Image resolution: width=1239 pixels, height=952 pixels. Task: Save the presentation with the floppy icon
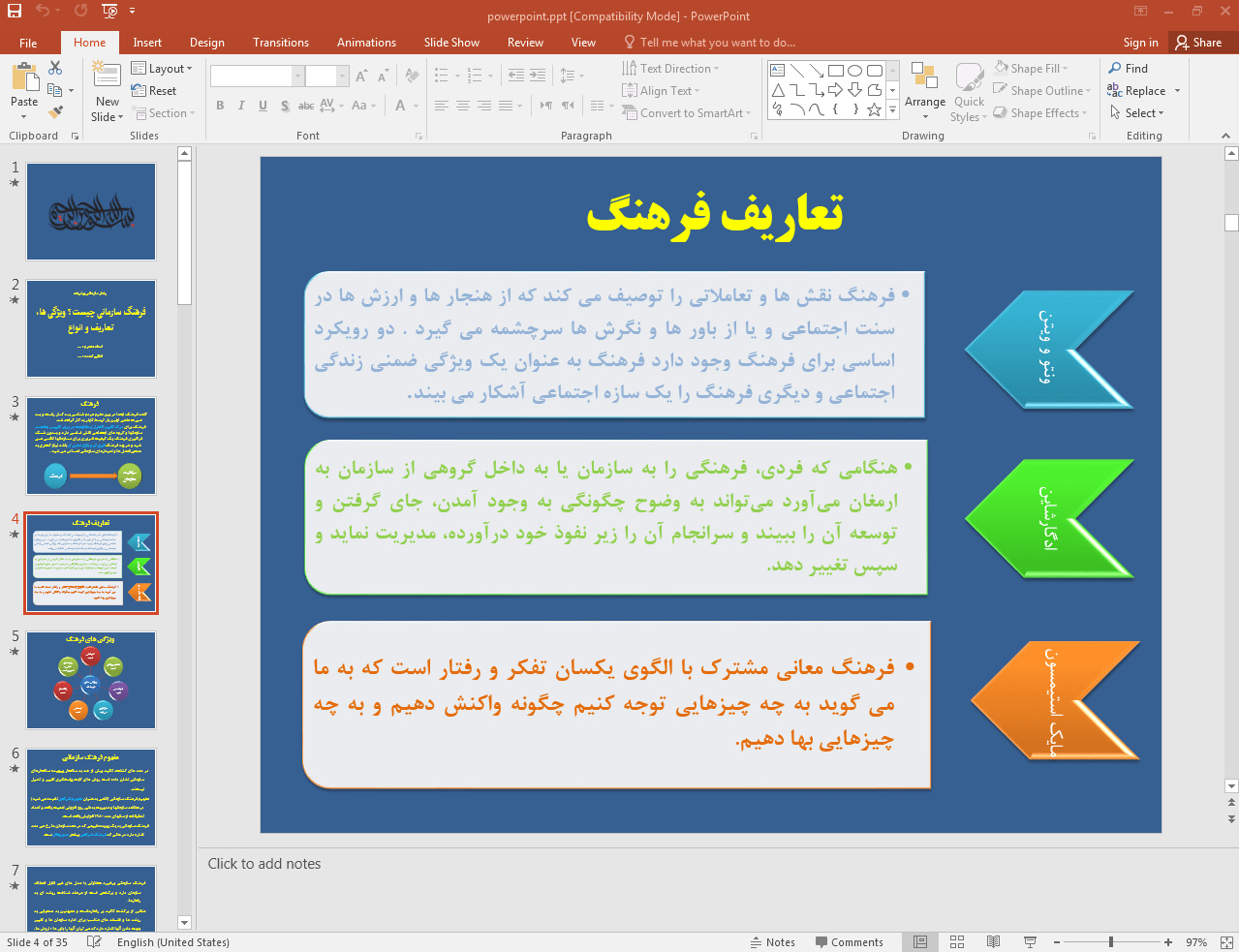coord(15,12)
